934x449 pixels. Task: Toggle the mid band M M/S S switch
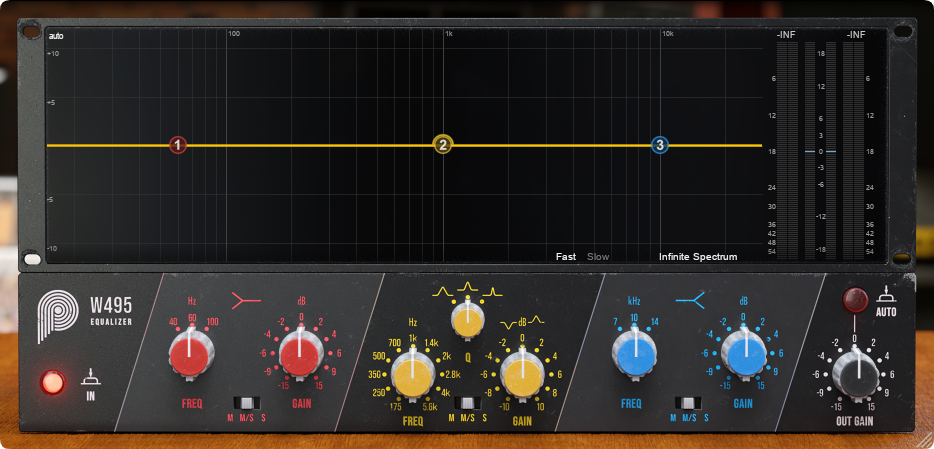tap(466, 403)
